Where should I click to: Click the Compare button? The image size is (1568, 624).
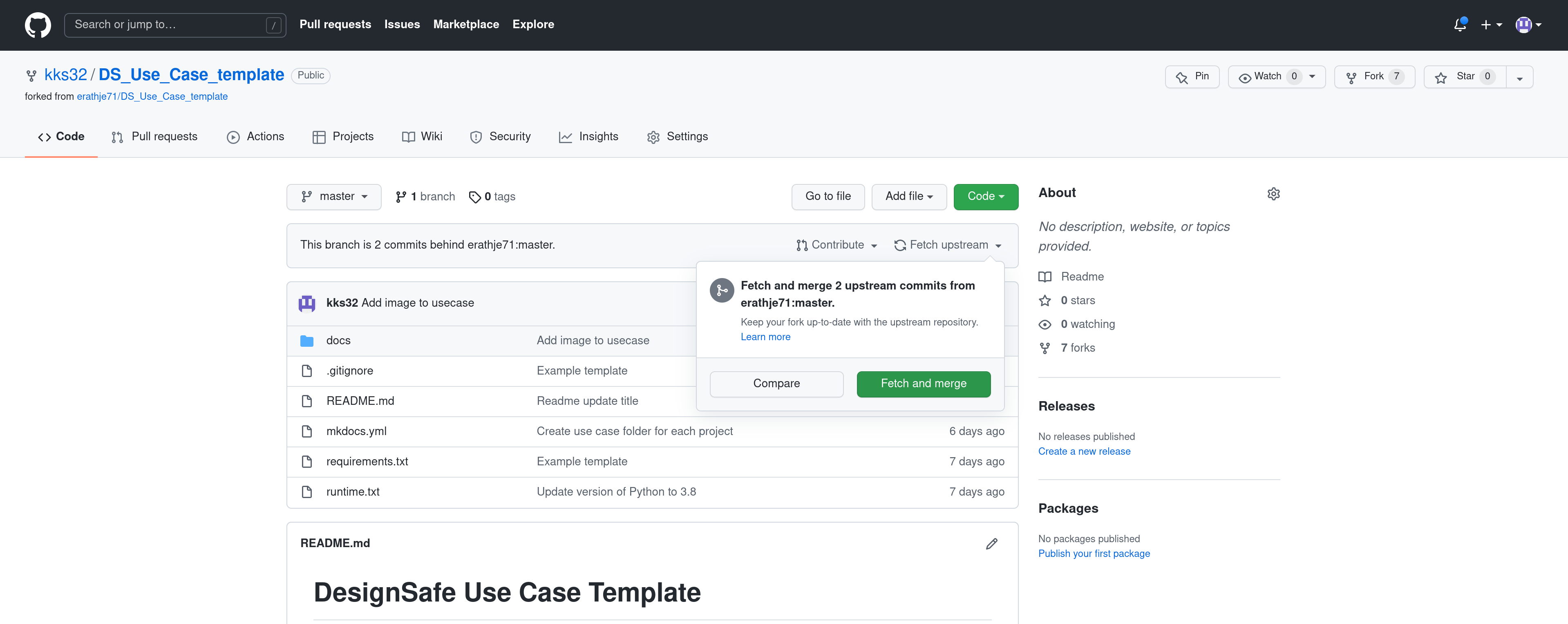[x=776, y=384]
